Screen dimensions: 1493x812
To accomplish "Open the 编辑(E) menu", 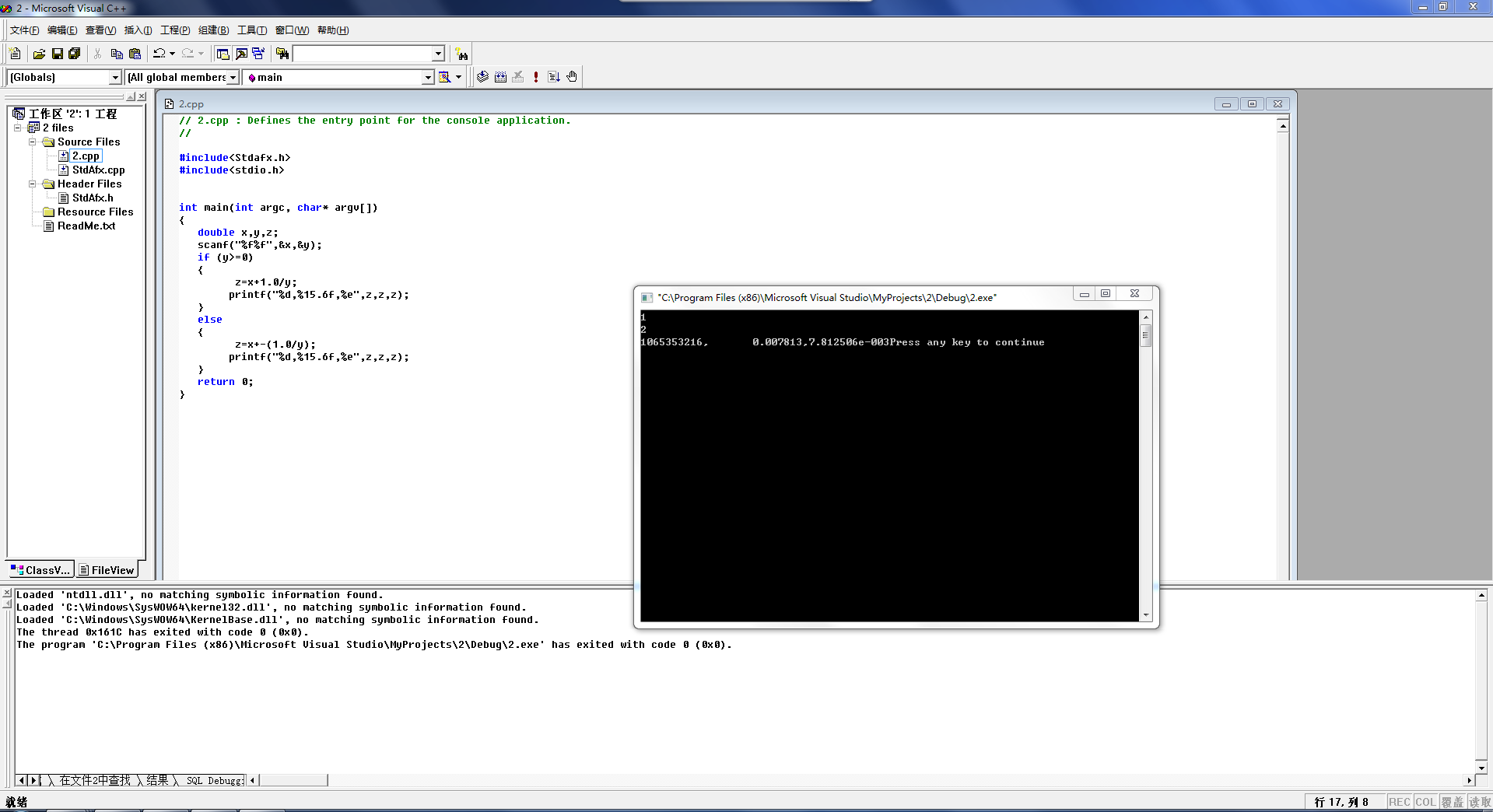I will pyautogui.click(x=62, y=30).
